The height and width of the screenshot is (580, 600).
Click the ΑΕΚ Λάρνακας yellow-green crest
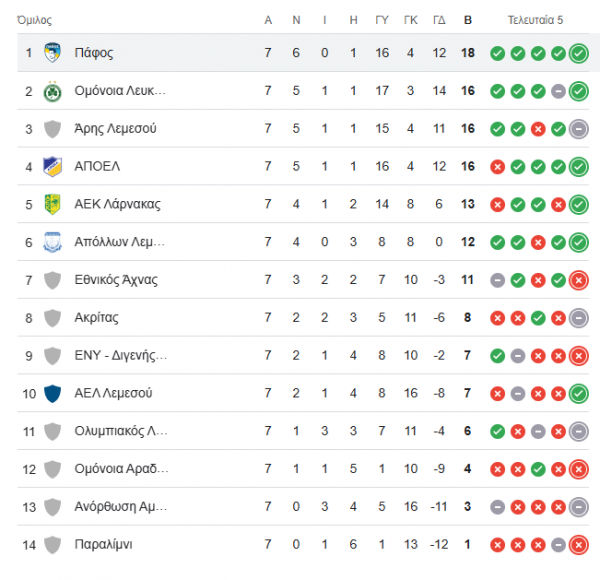pyautogui.click(x=52, y=204)
